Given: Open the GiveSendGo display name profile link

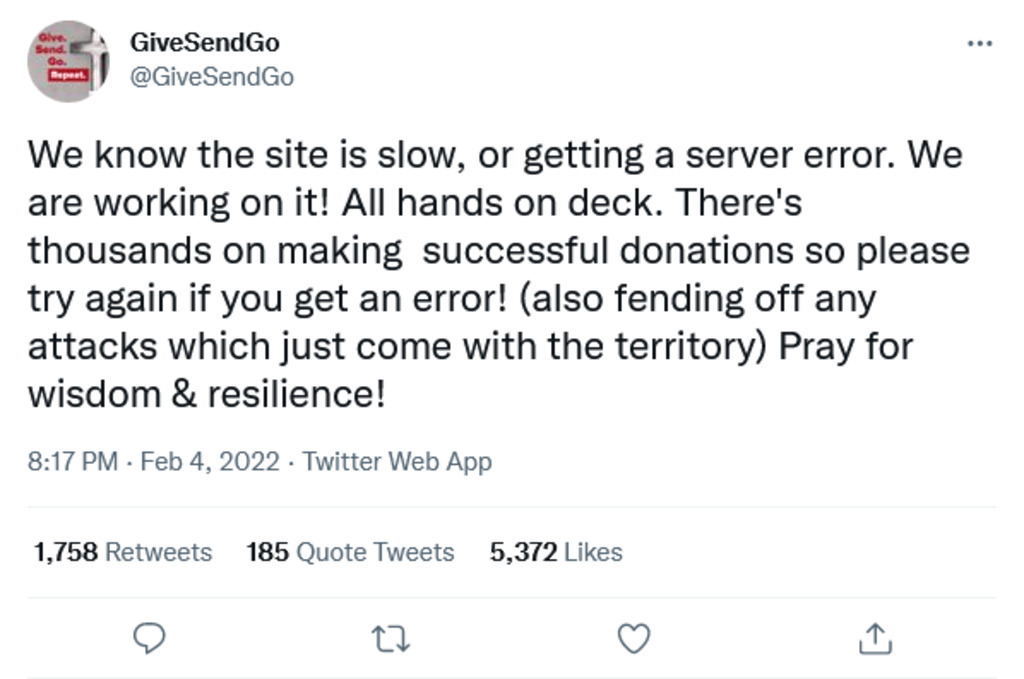Looking at the screenshot, I should tap(204, 42).
